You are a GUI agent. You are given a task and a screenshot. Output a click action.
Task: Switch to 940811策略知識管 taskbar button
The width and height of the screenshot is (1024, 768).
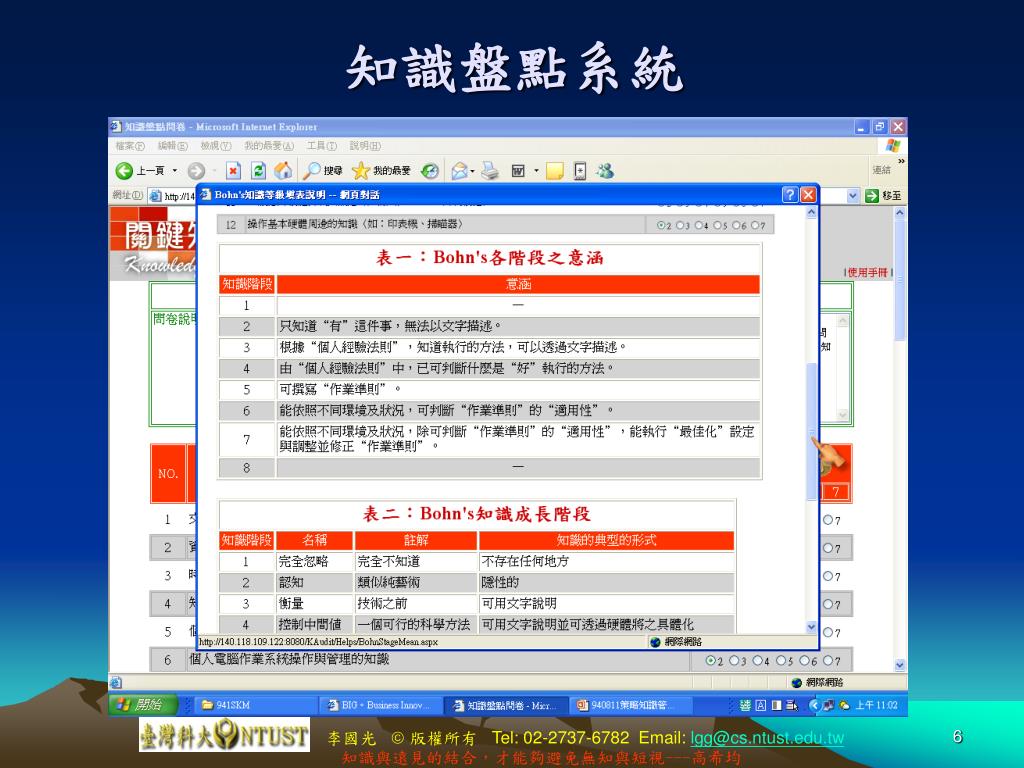631,705
